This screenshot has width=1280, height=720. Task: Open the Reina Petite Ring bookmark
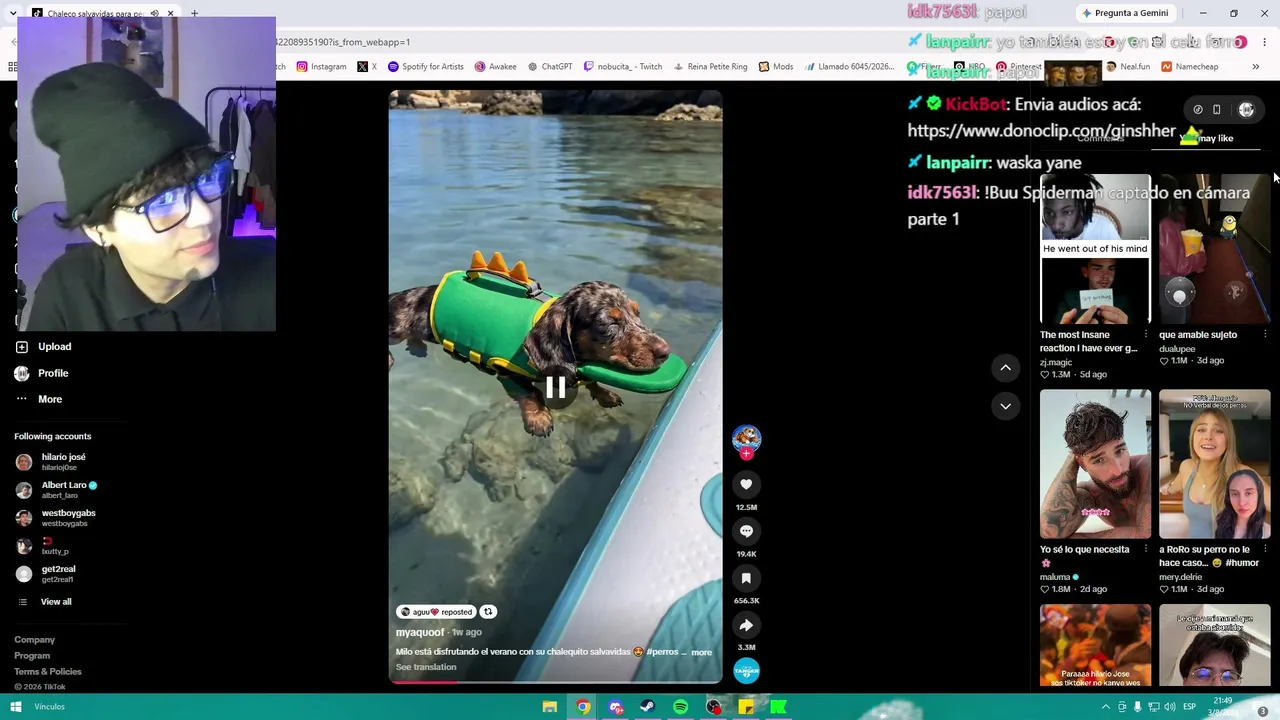pos(710,67)
